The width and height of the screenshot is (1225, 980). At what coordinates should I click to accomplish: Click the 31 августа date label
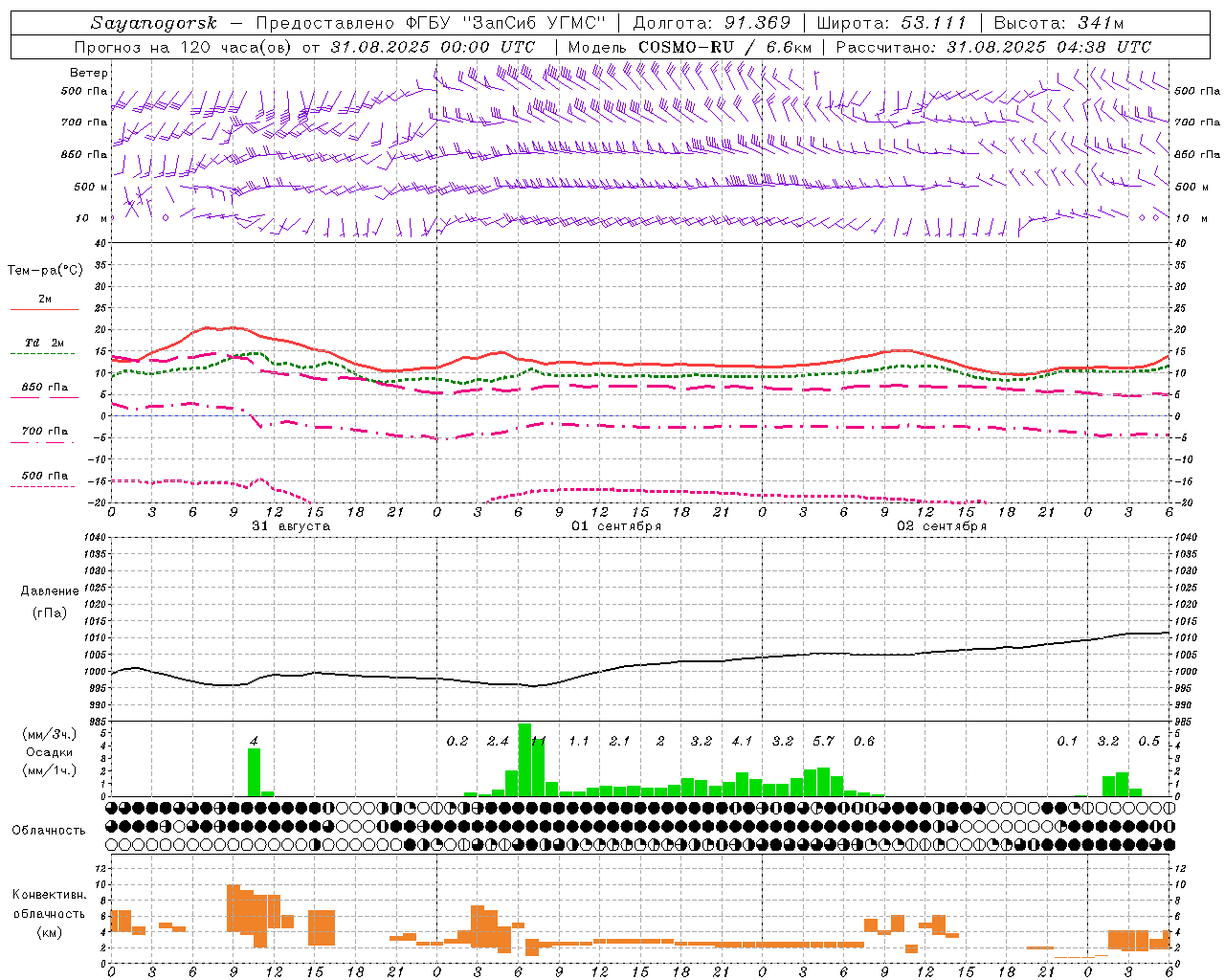291,526
